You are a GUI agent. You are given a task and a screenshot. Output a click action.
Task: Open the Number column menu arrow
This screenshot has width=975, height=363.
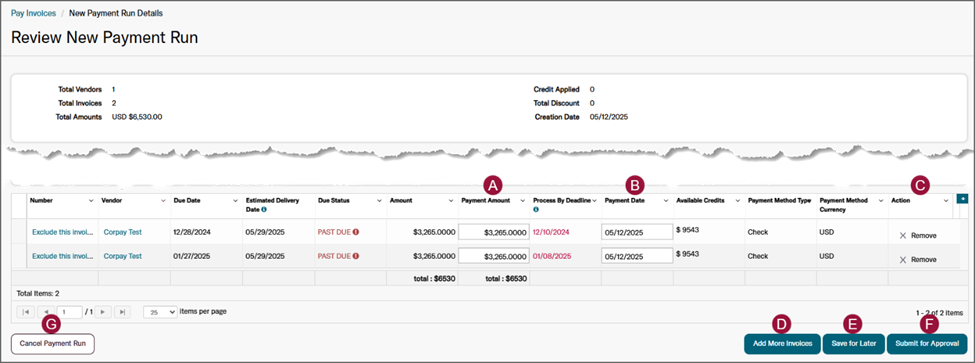coord(92,201)
